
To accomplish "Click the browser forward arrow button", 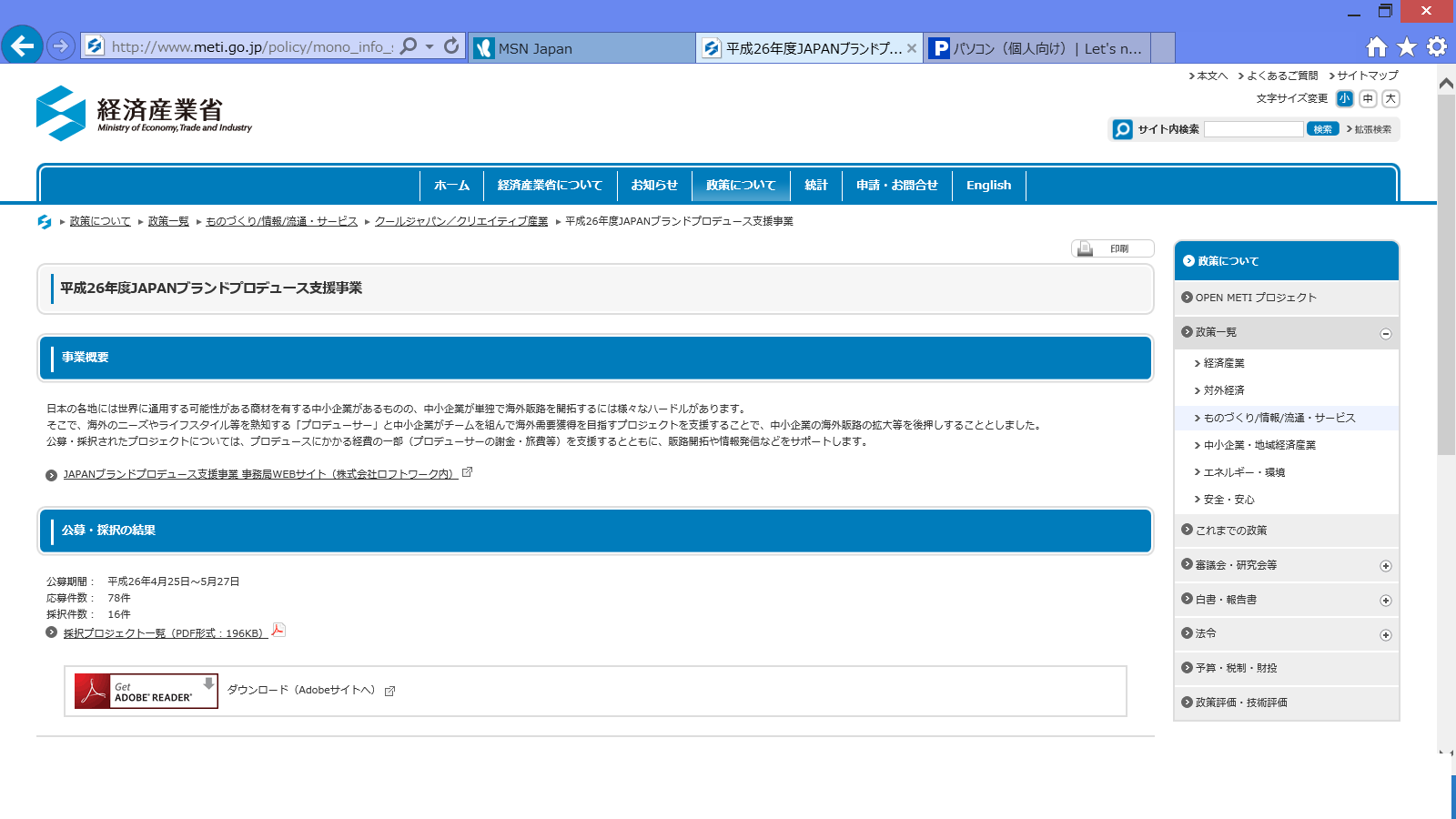I will click(61, 45).
